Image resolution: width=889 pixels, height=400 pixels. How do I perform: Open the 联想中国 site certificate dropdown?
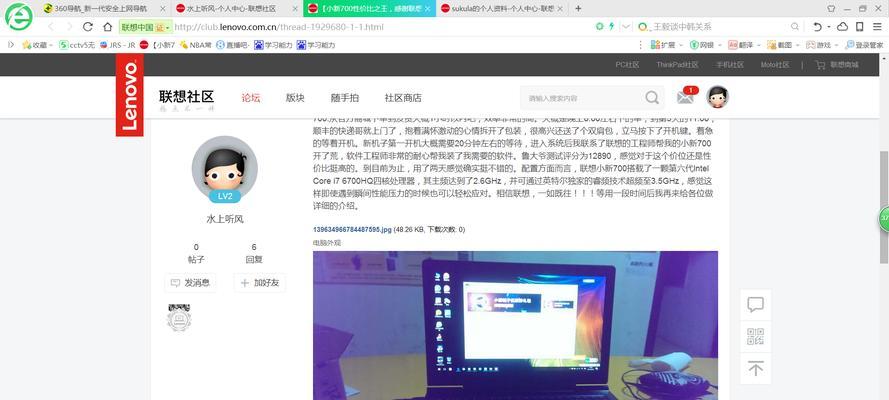pos(145,27)
